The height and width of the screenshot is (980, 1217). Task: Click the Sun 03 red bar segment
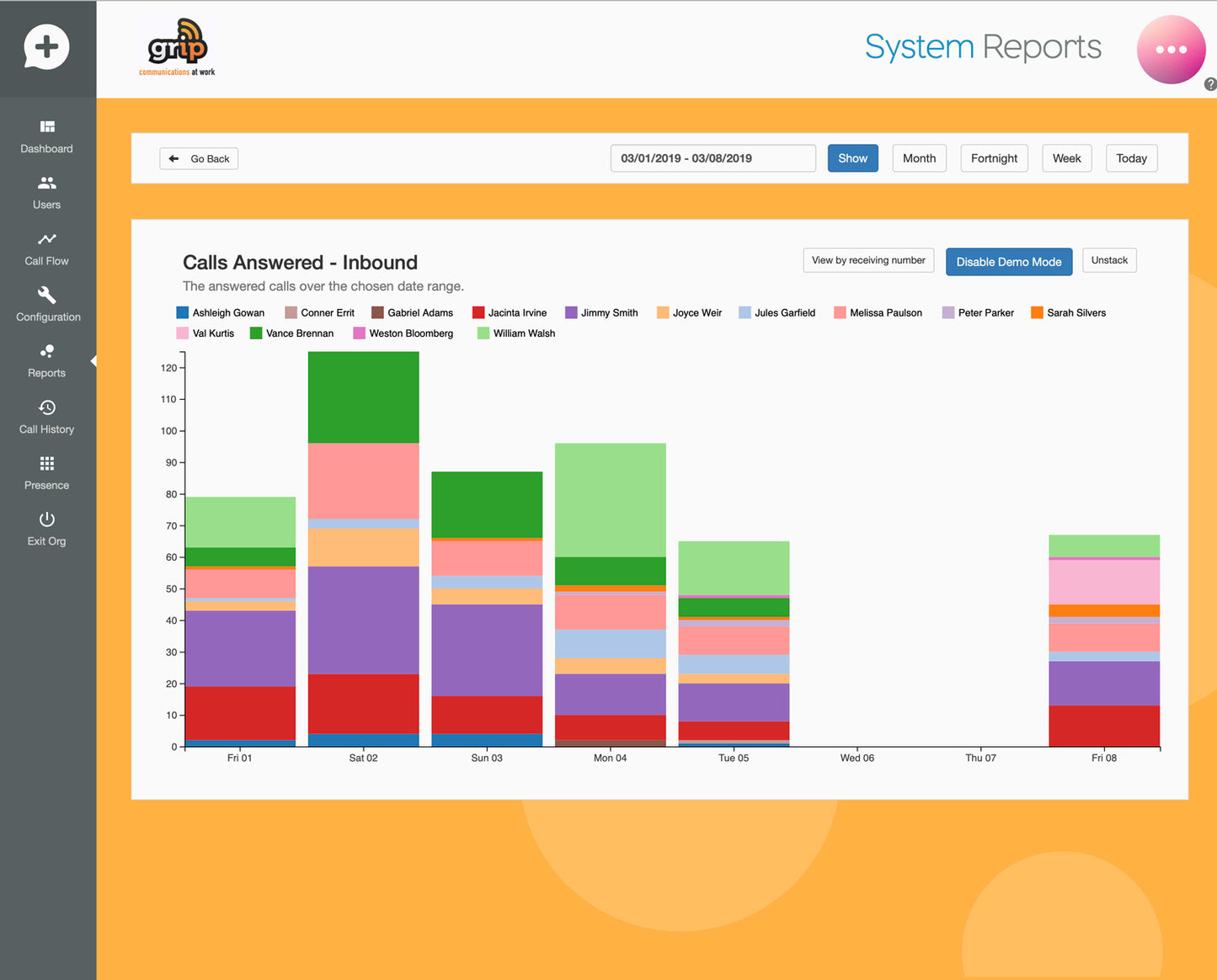coord(487,715)
